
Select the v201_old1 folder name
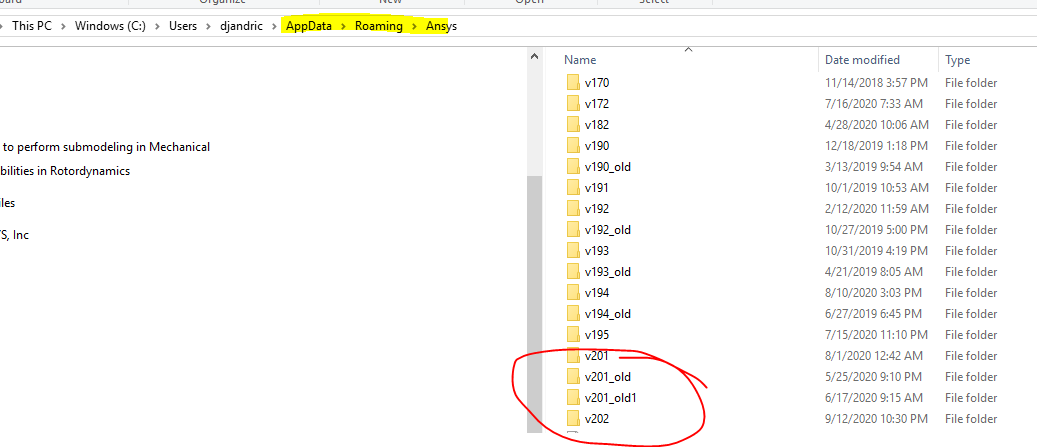click(610, 397)
